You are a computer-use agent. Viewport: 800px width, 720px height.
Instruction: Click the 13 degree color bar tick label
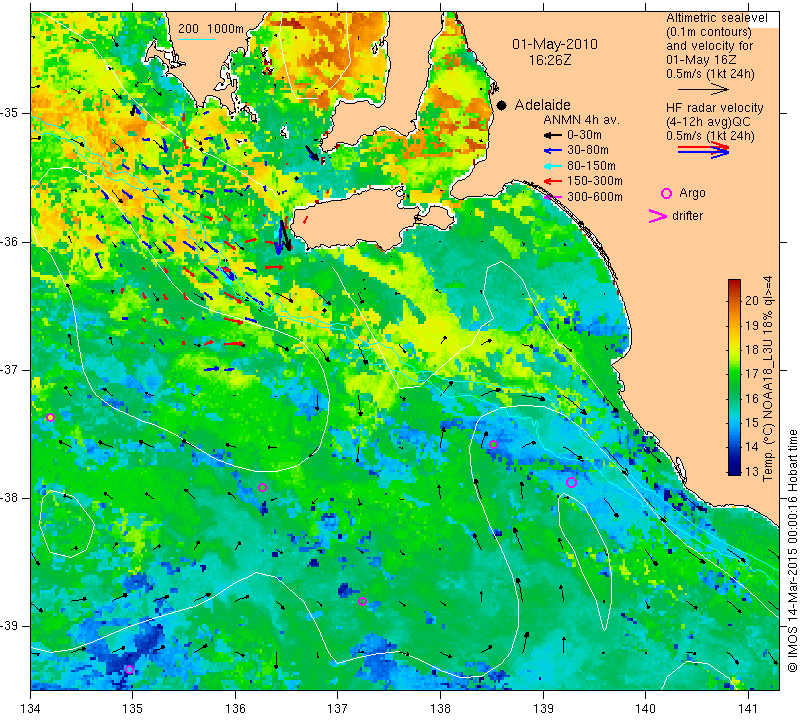pos(752,471)
